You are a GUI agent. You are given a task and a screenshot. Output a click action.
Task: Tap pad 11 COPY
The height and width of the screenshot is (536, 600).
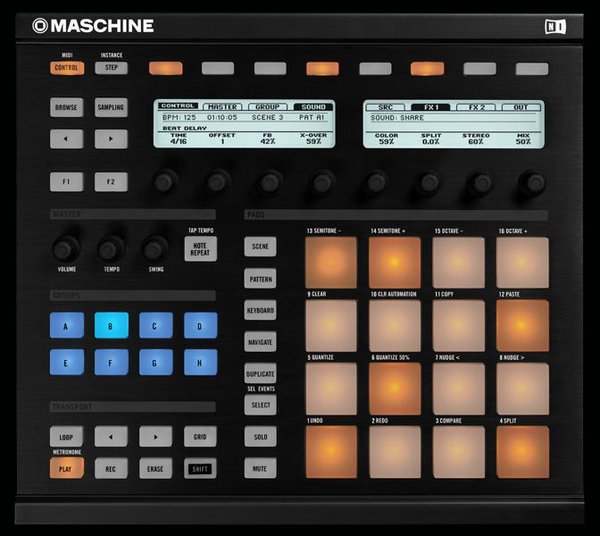click(459, 326)
